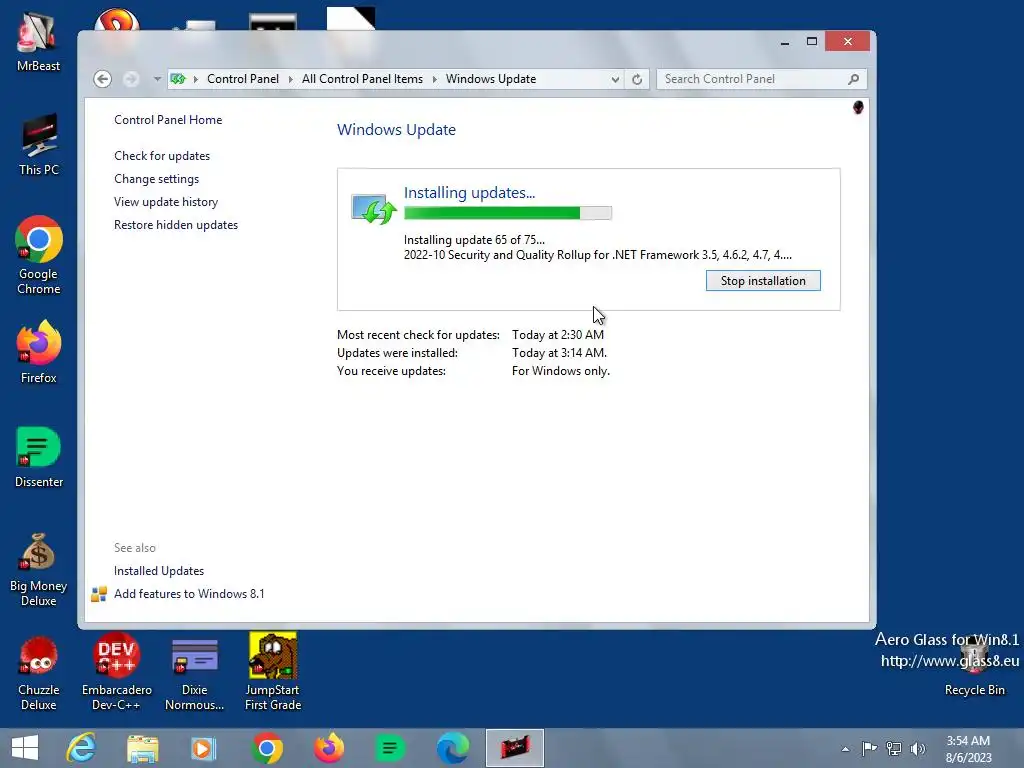The width and height of the screenshot is (1024, 768).
Task: Open Restore hidden updates link
Action: tap(176, 225)
